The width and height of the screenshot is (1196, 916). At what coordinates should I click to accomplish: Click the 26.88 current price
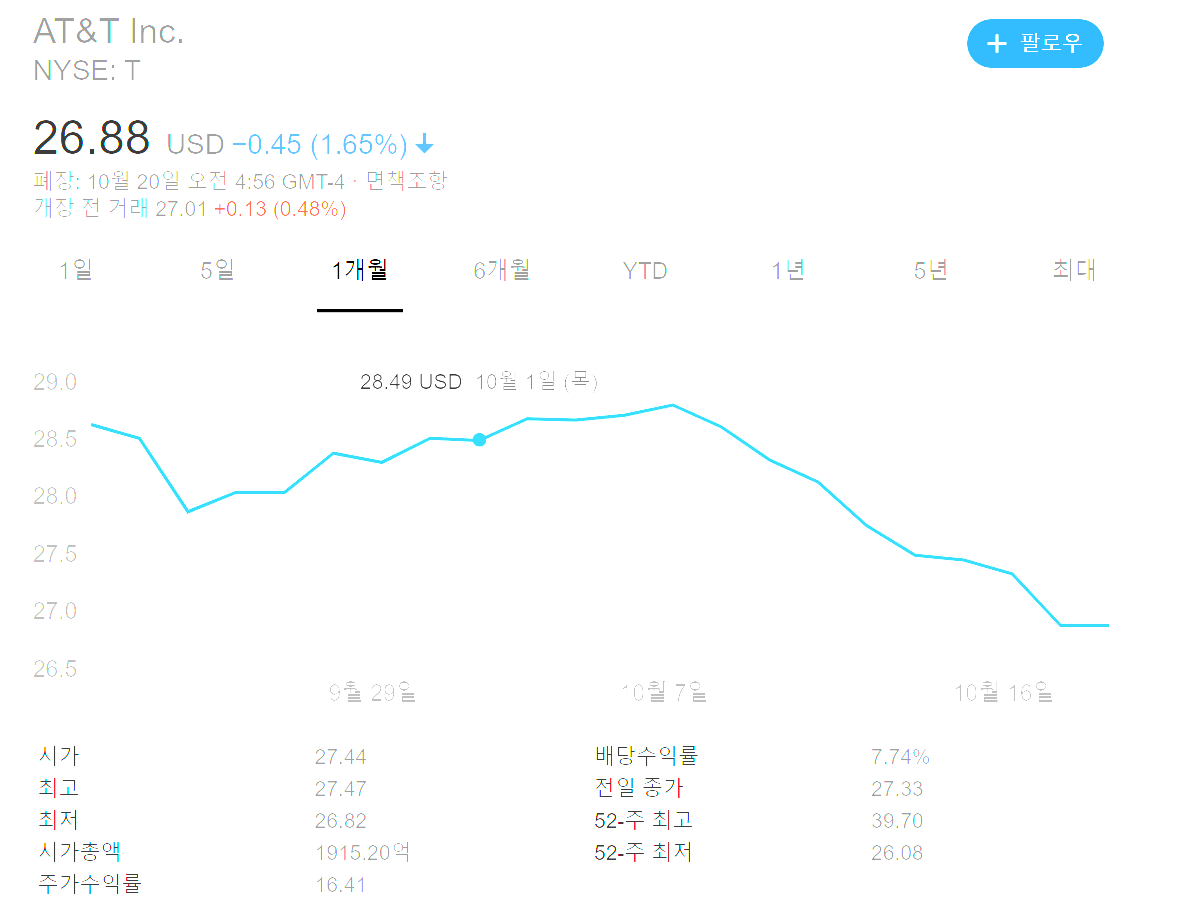[x=92, y=138]
